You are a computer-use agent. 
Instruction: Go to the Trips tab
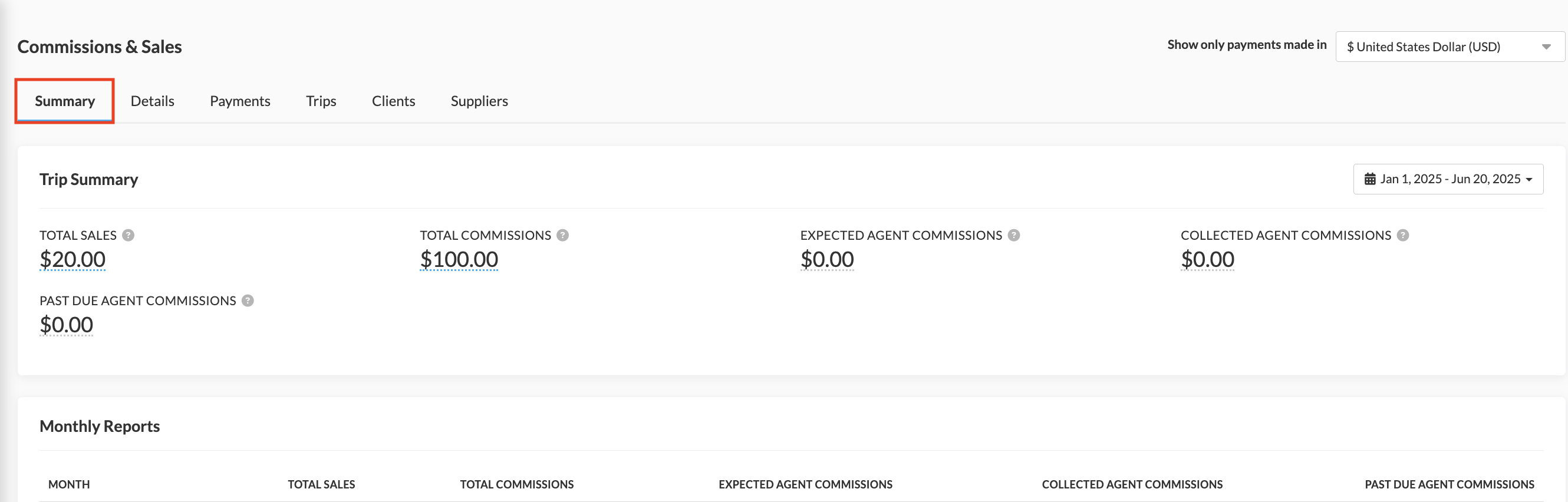point(321,101)
